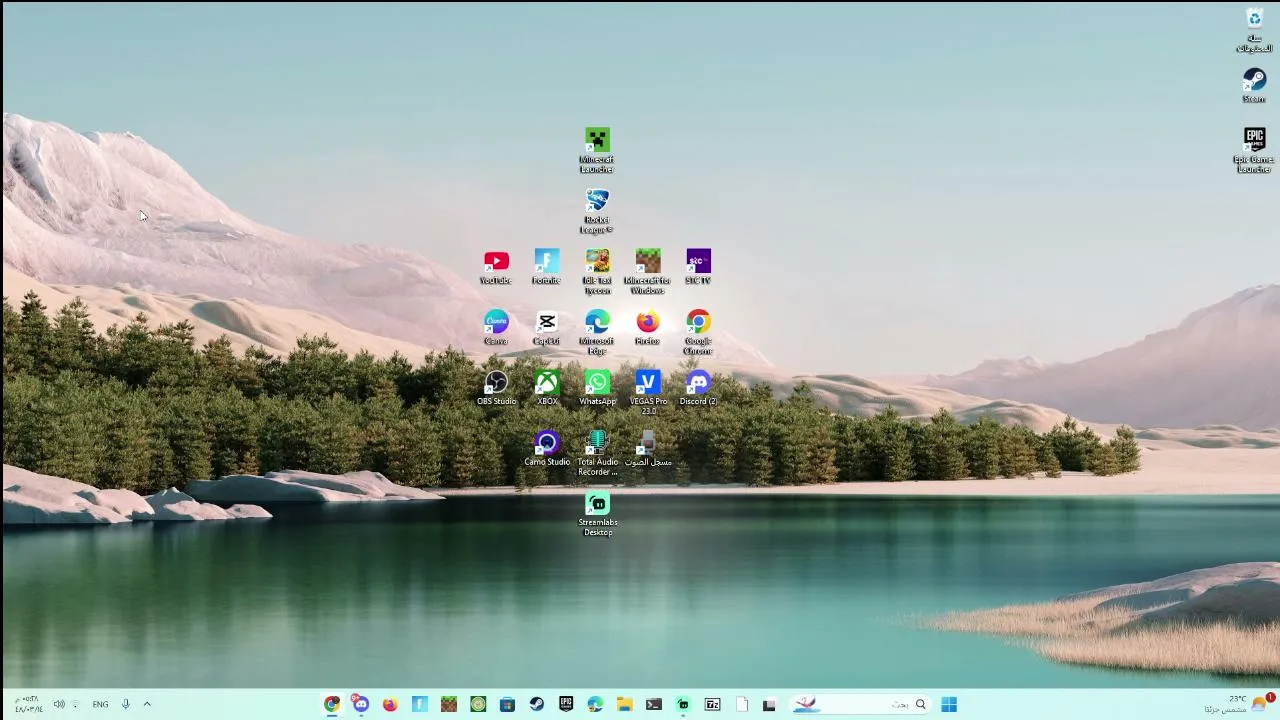Click the Google Chrome desktop shortcut
Viewport: 1280px width, 720px height.
pos(698,333)
